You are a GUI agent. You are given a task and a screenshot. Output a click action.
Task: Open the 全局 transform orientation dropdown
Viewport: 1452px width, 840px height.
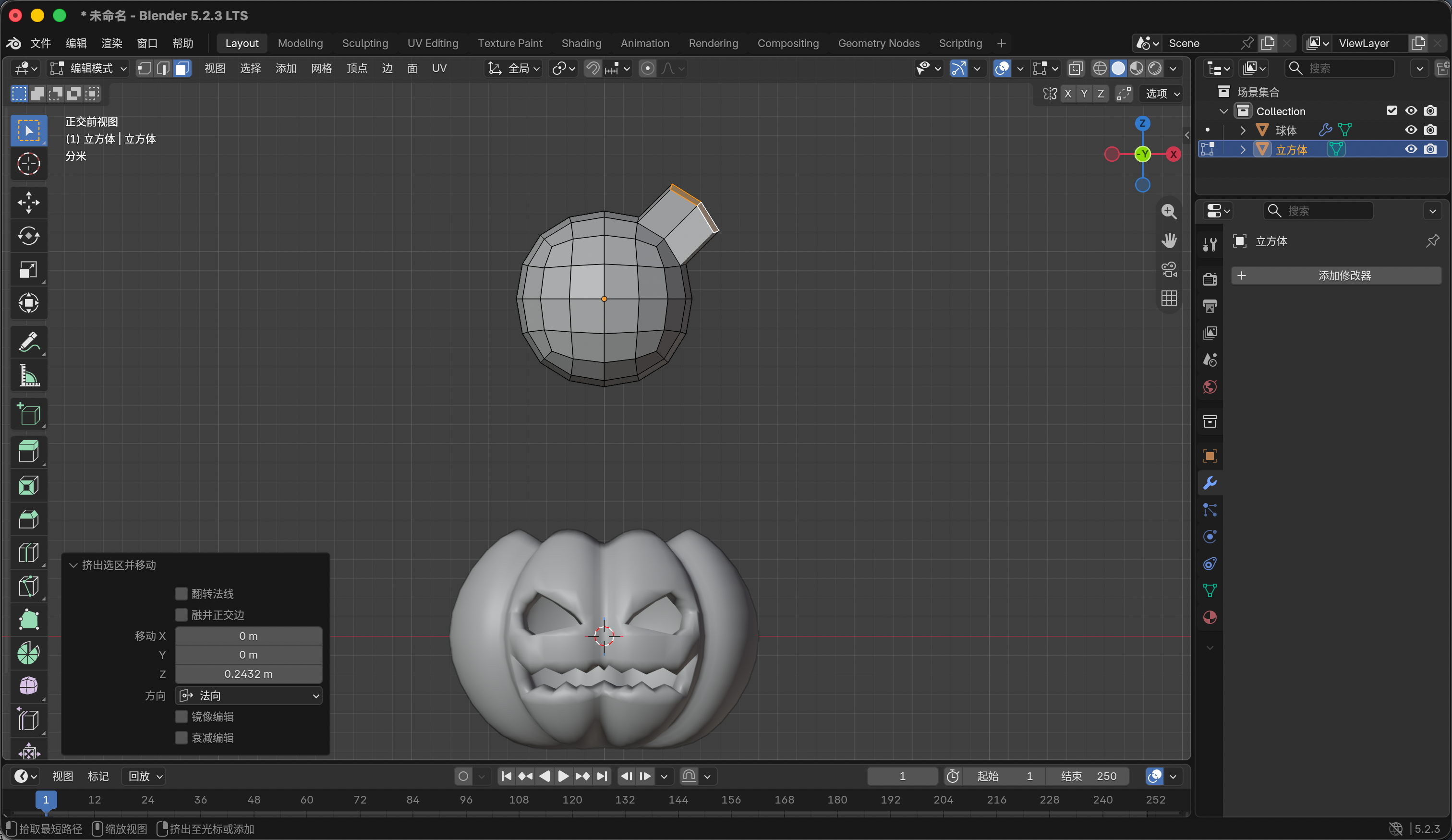[x=513, y=69]
